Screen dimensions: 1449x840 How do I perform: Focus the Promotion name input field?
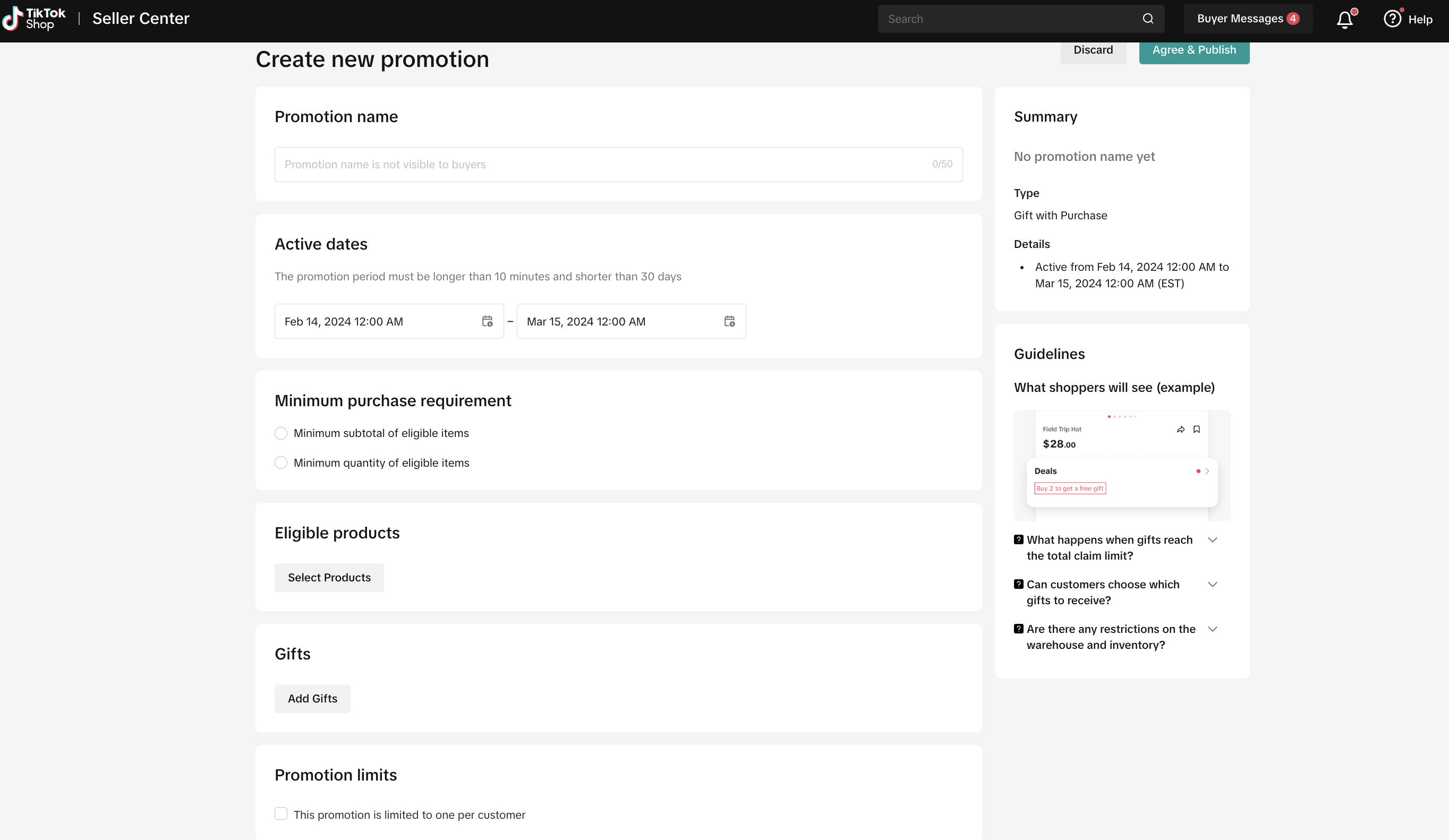point(604,165)
